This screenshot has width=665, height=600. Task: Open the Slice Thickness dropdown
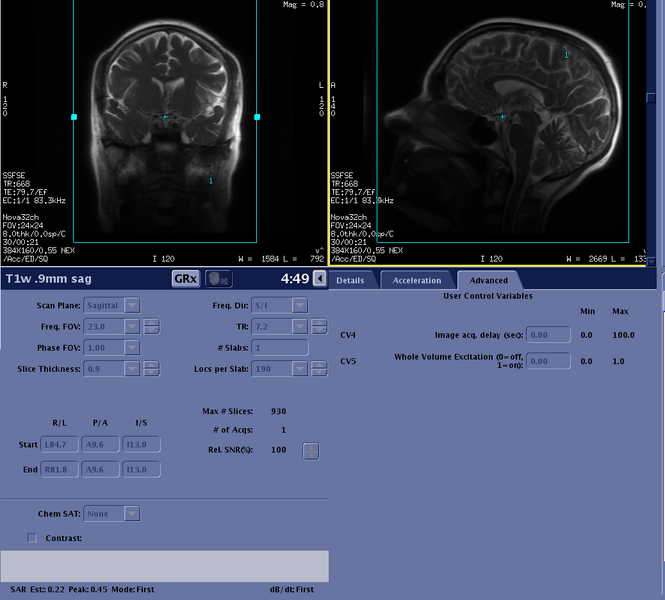point(132,369)
